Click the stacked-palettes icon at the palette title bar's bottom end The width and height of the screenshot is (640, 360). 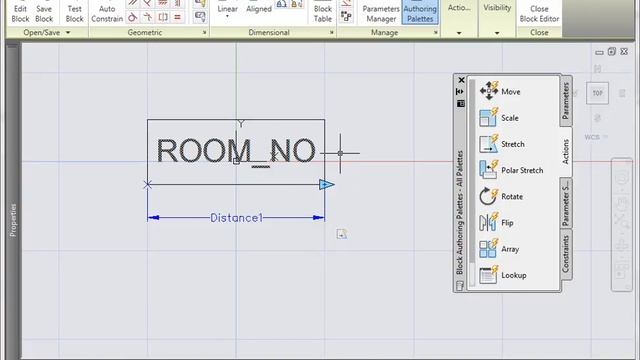[460, 285]
